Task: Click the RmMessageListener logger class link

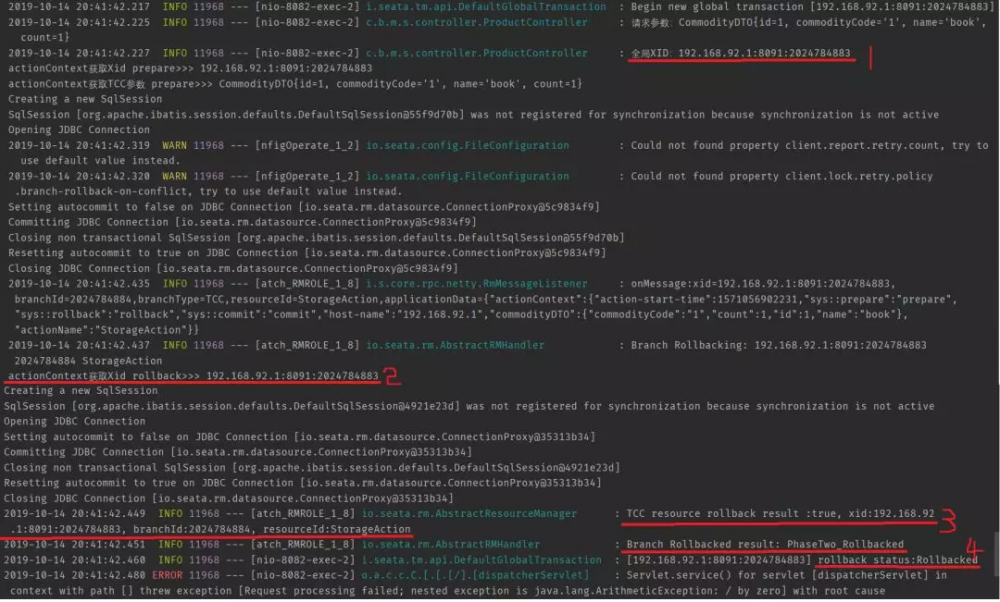Action: click(x=476, y=284)
